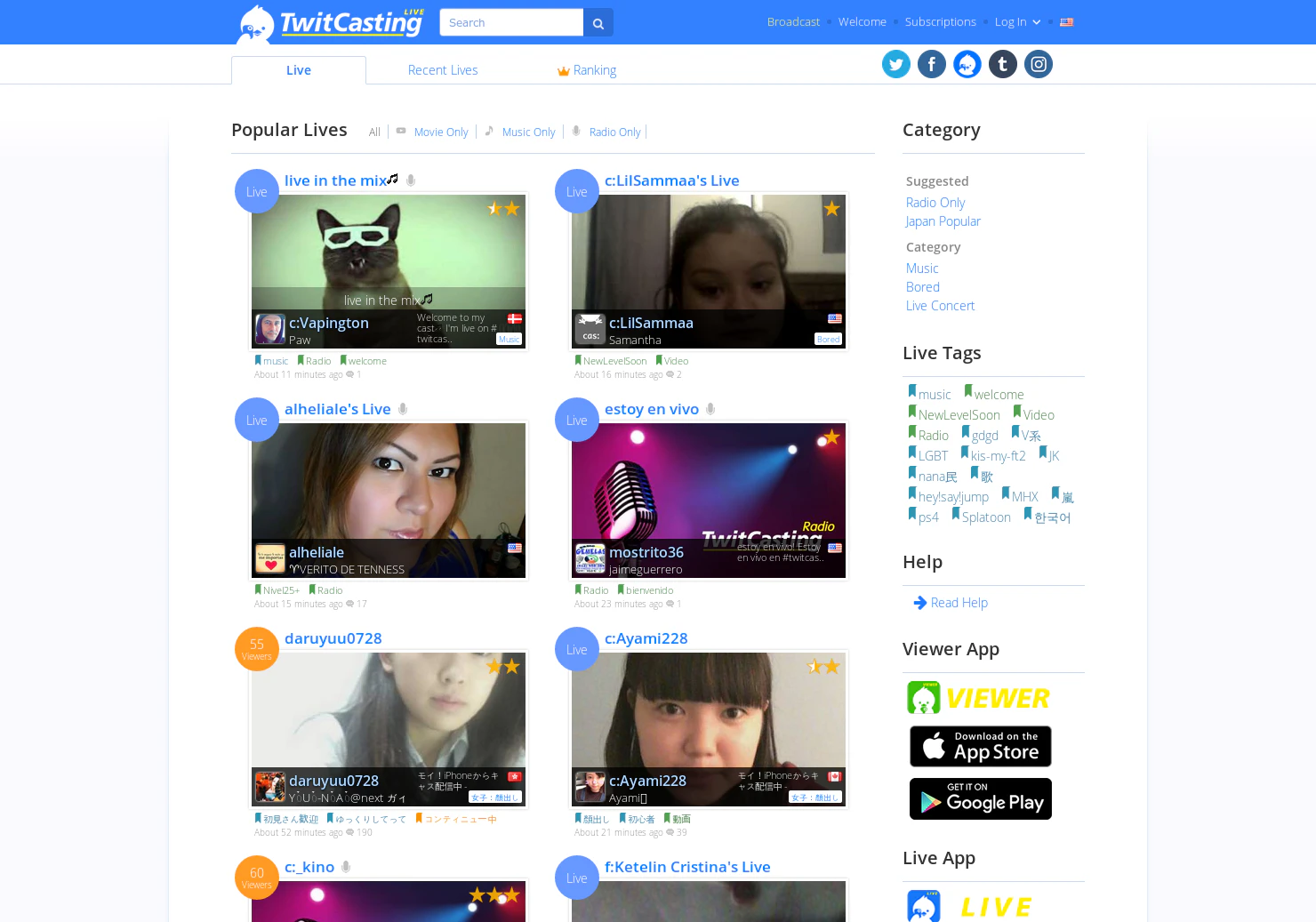Click c:LilSammaa's avatar icon

[x=590, y=329]
